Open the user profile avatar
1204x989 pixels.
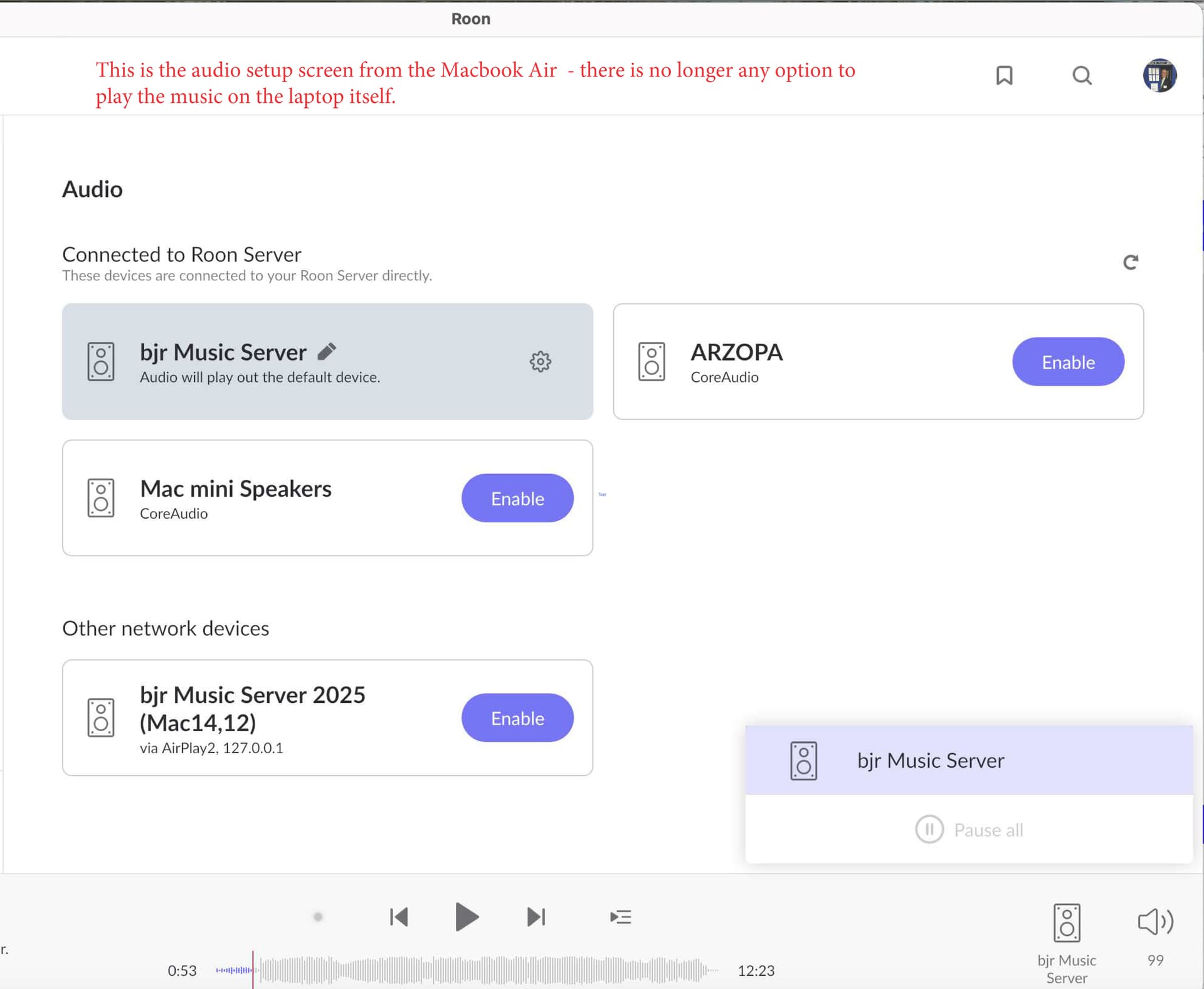coord(1159,75)
